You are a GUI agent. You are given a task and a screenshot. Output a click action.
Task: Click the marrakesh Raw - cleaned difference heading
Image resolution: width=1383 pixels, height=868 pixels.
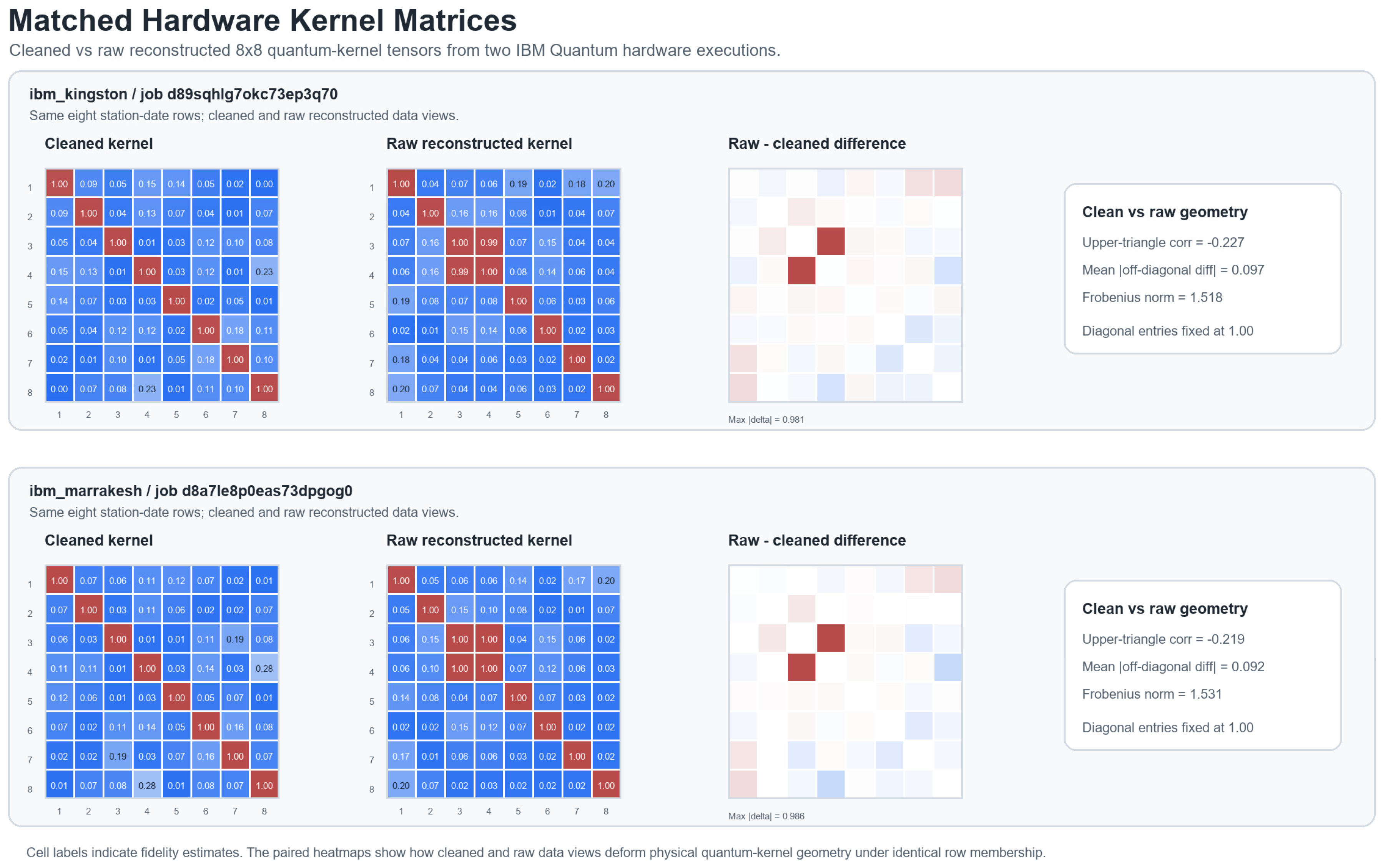[x=817, y=540]
